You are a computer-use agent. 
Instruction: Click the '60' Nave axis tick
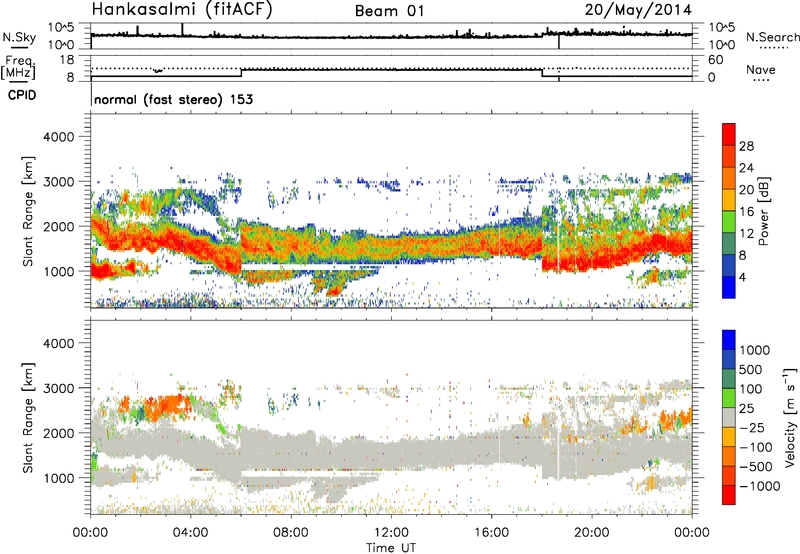[x=716, y=60]
